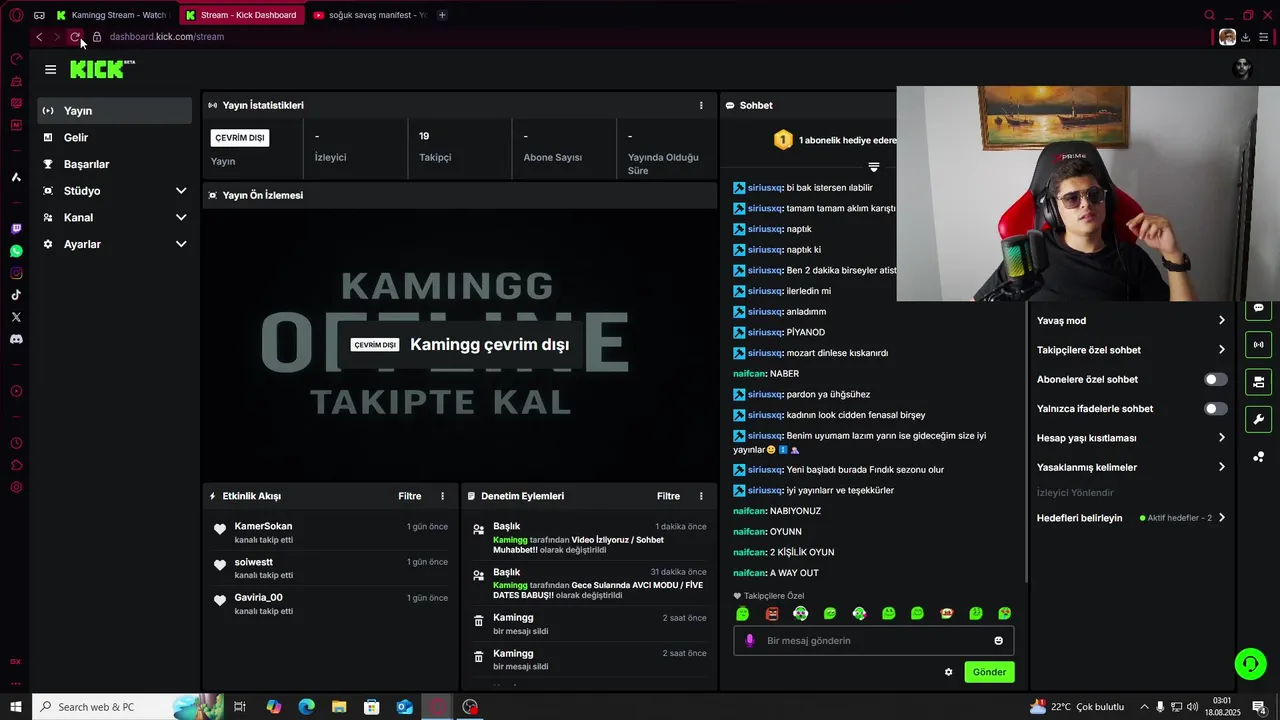1280x720 pixels.
Task: Click the ÇEVRİM DIŞI status badge in stats
Action: coord(240,138)
